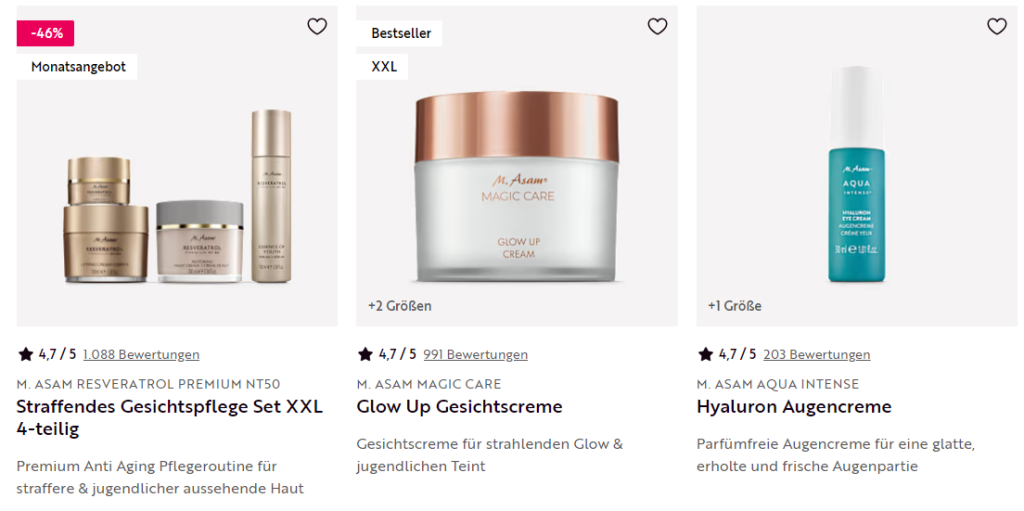Click the Monatsangebot label
Screen dimensions: 1024x511
click(x=78, y=67)
